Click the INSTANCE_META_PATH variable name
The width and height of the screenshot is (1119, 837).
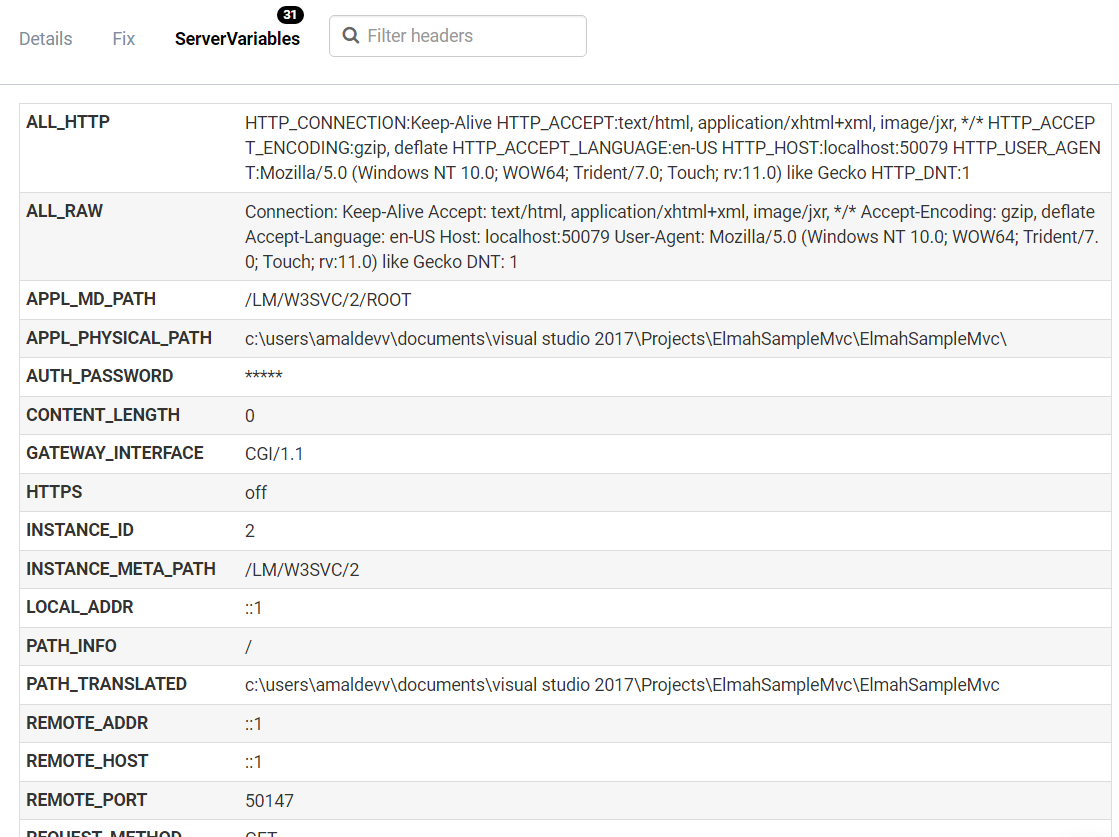coord(121,569)
